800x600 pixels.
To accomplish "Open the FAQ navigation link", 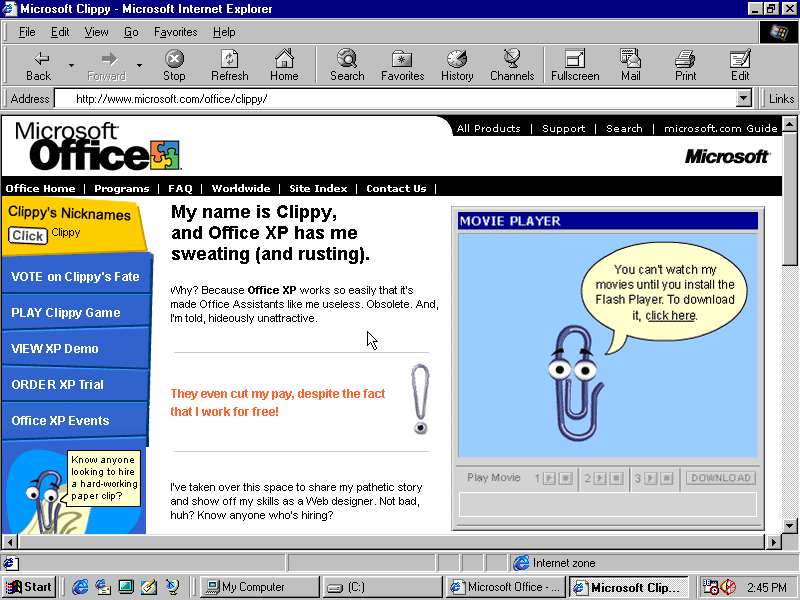I will pyautogui.click(x=180, y=188).
